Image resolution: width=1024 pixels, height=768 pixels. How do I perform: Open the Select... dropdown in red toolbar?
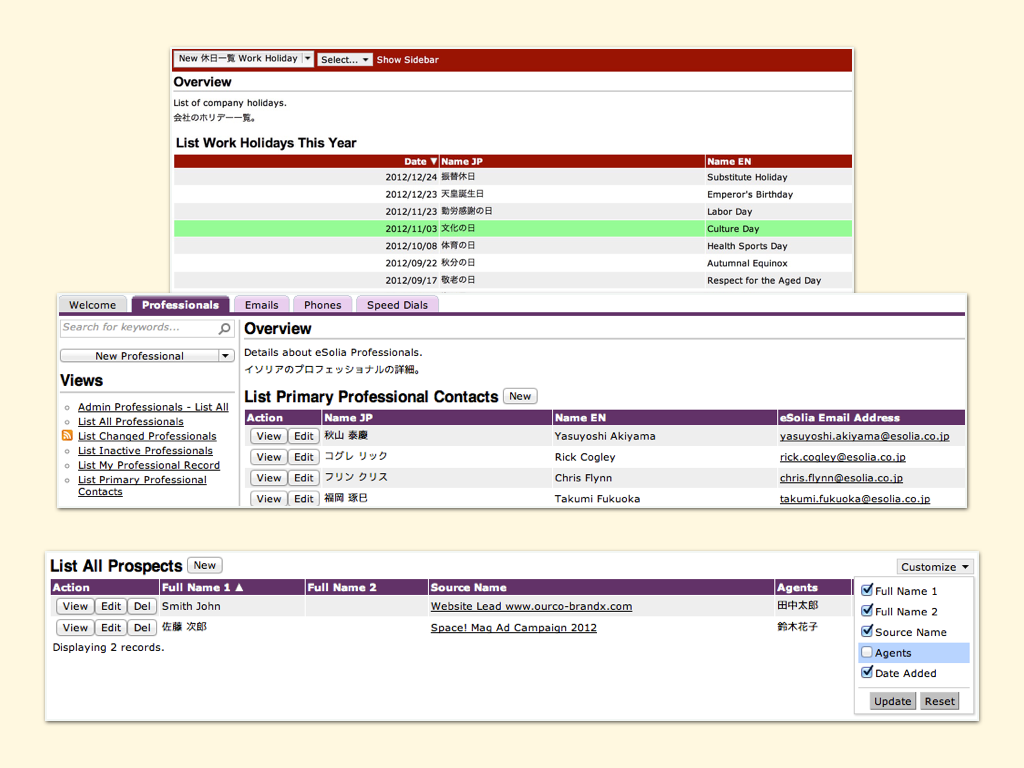tap(345, 60)
